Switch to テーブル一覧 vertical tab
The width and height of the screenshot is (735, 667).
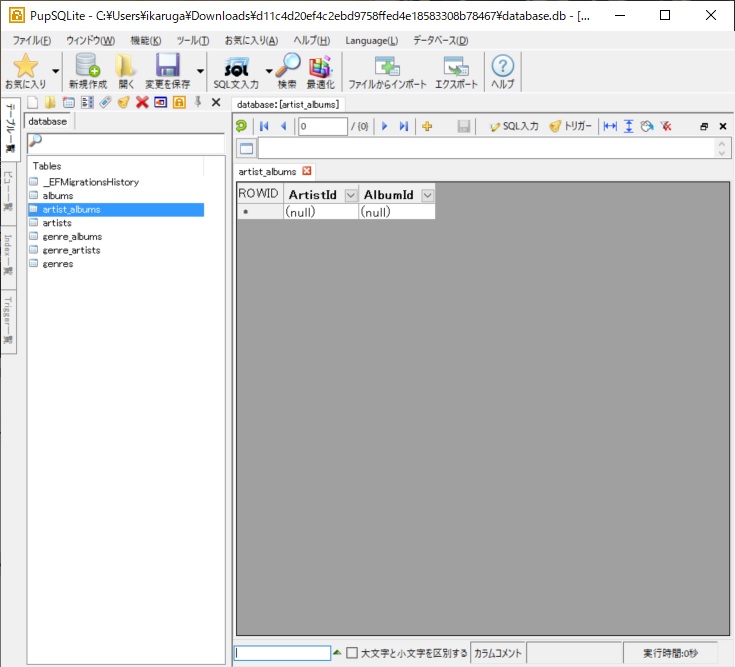(x=9, y=128)
